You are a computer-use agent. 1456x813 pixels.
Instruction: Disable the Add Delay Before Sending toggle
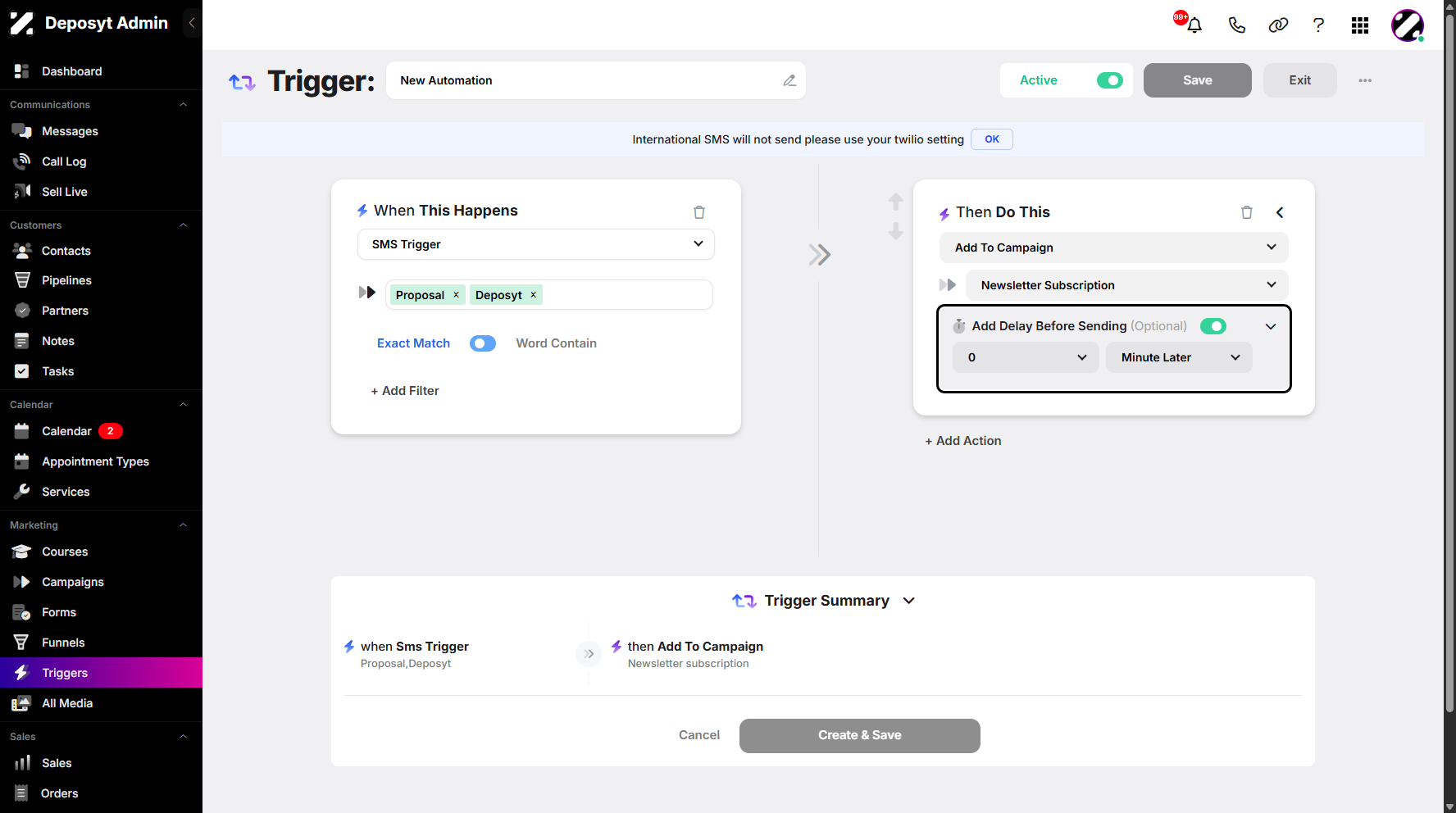tap(1213, 326)
